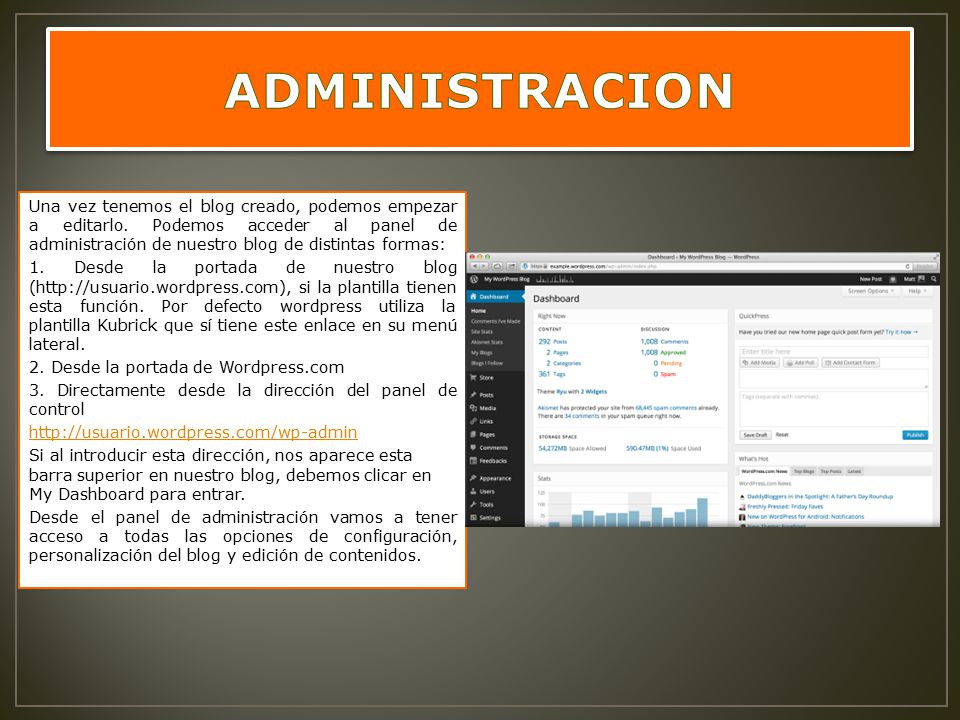Open the Dashboard sidebar menu item

pyautogui.click(x=495, y=297)
